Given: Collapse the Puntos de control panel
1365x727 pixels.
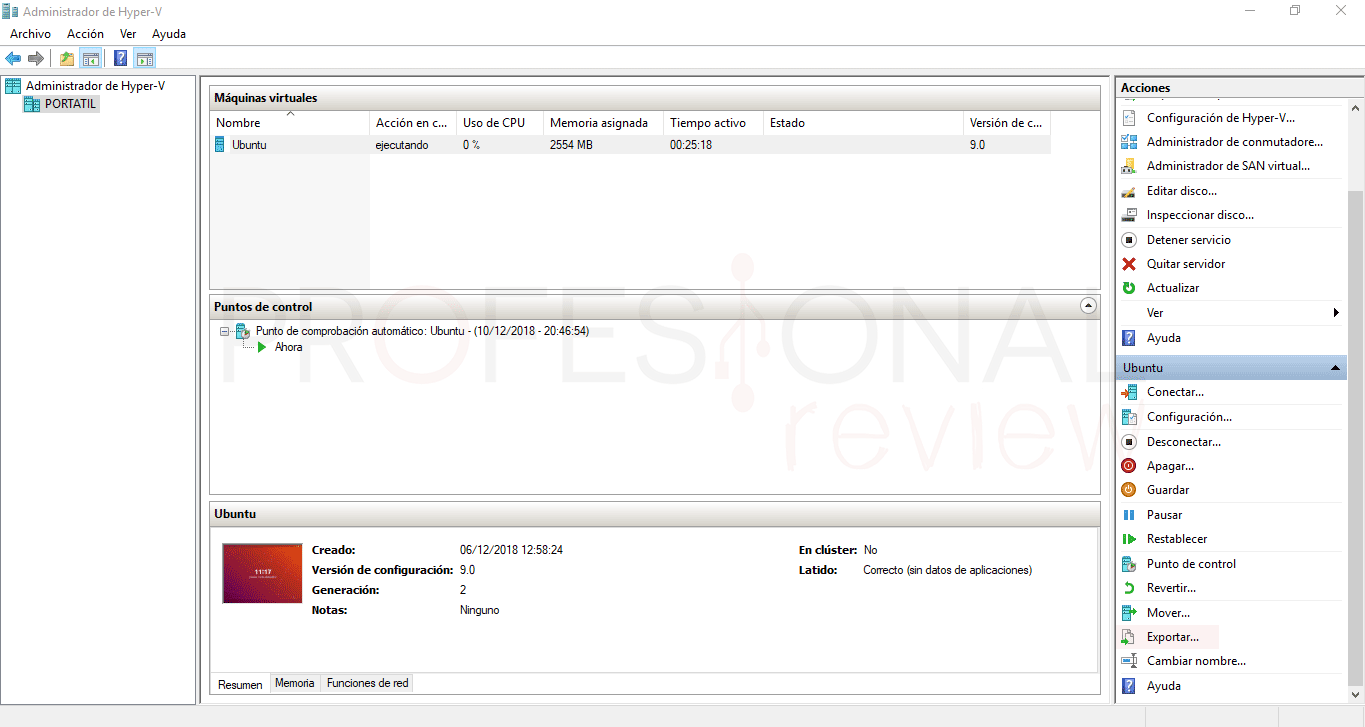Looking at the screenshot, I should click(x=1089, y=306).
